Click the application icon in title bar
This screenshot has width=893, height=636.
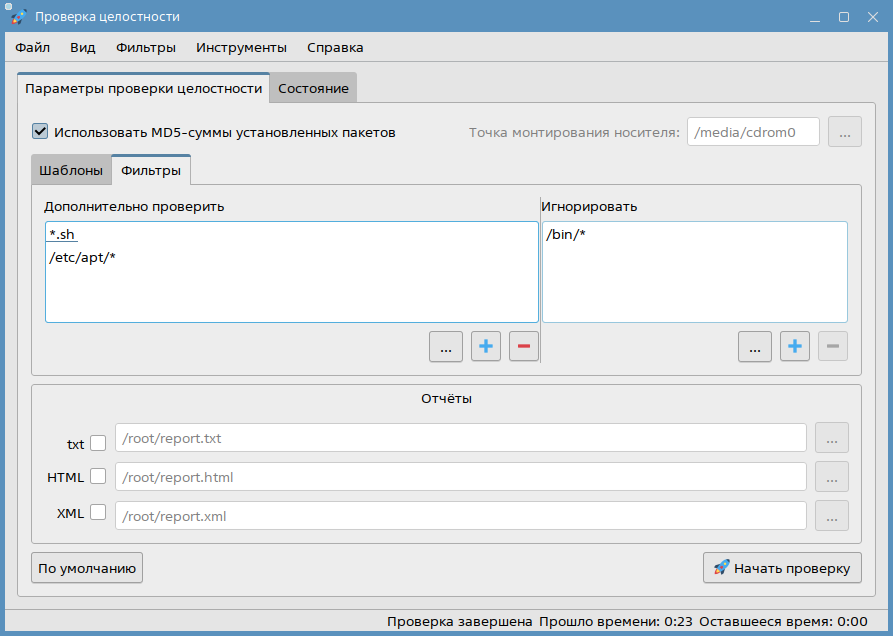point(18,17)
